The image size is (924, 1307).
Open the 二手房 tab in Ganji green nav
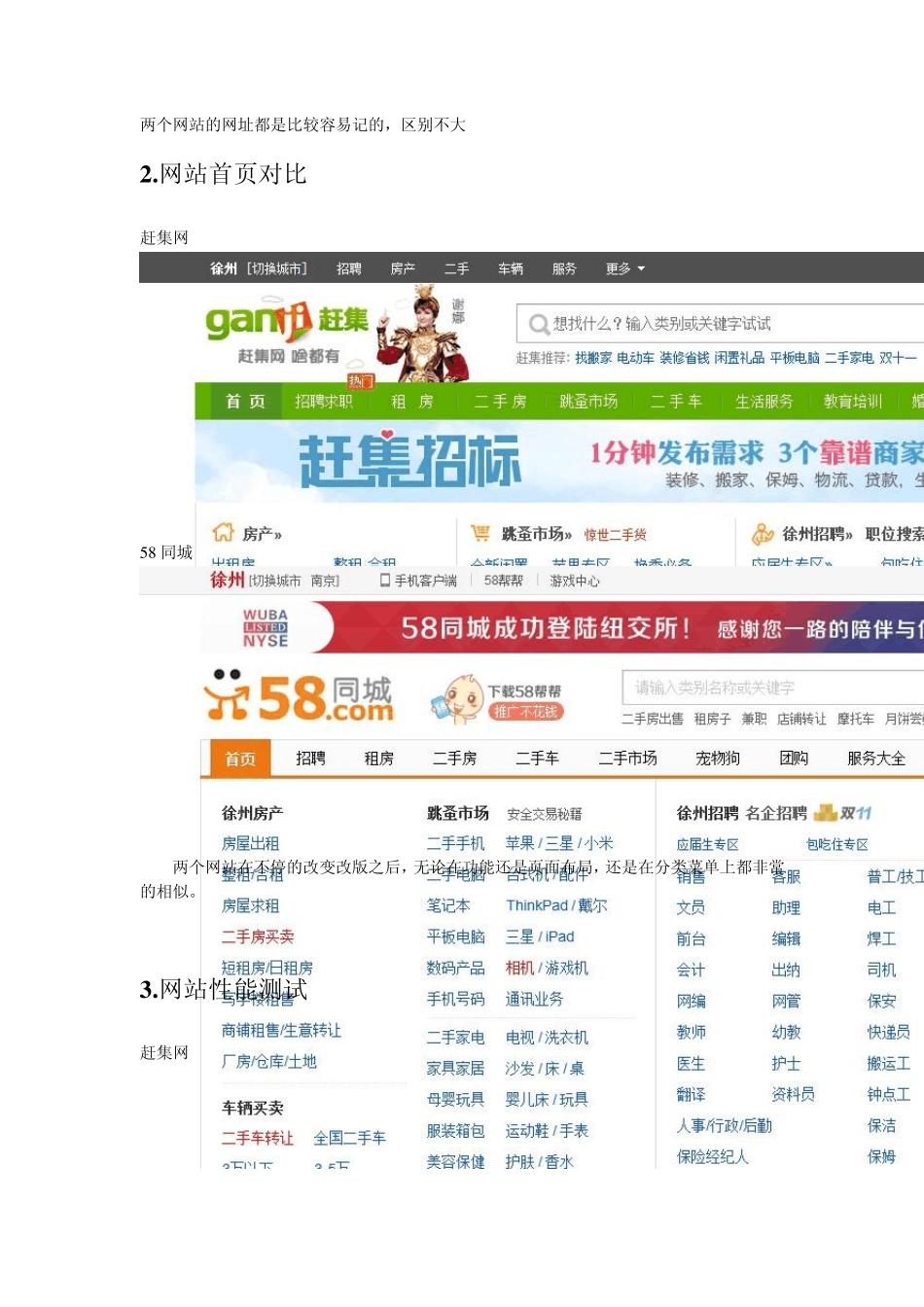pyautogui.click(x=500, y=401)
